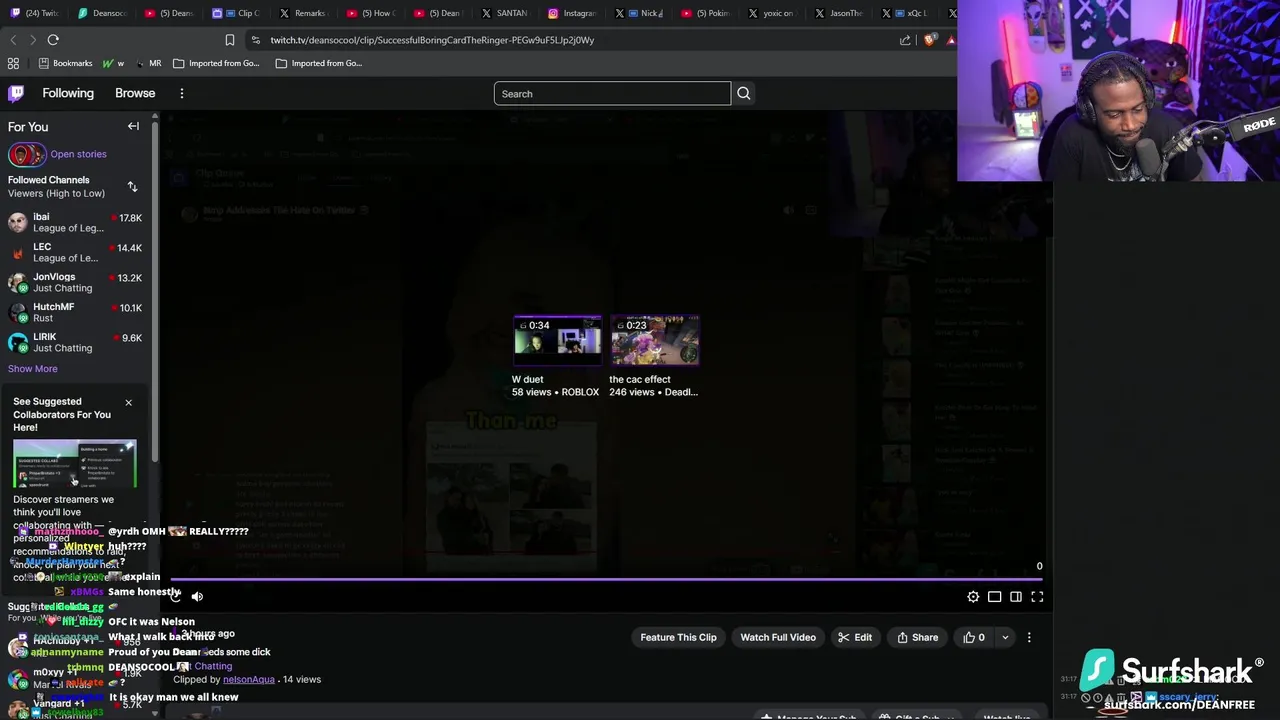Image resolution: width=1280 pixels, height=720 pixels.
Task: Open clip player settings gear
Action: point(973,597)
